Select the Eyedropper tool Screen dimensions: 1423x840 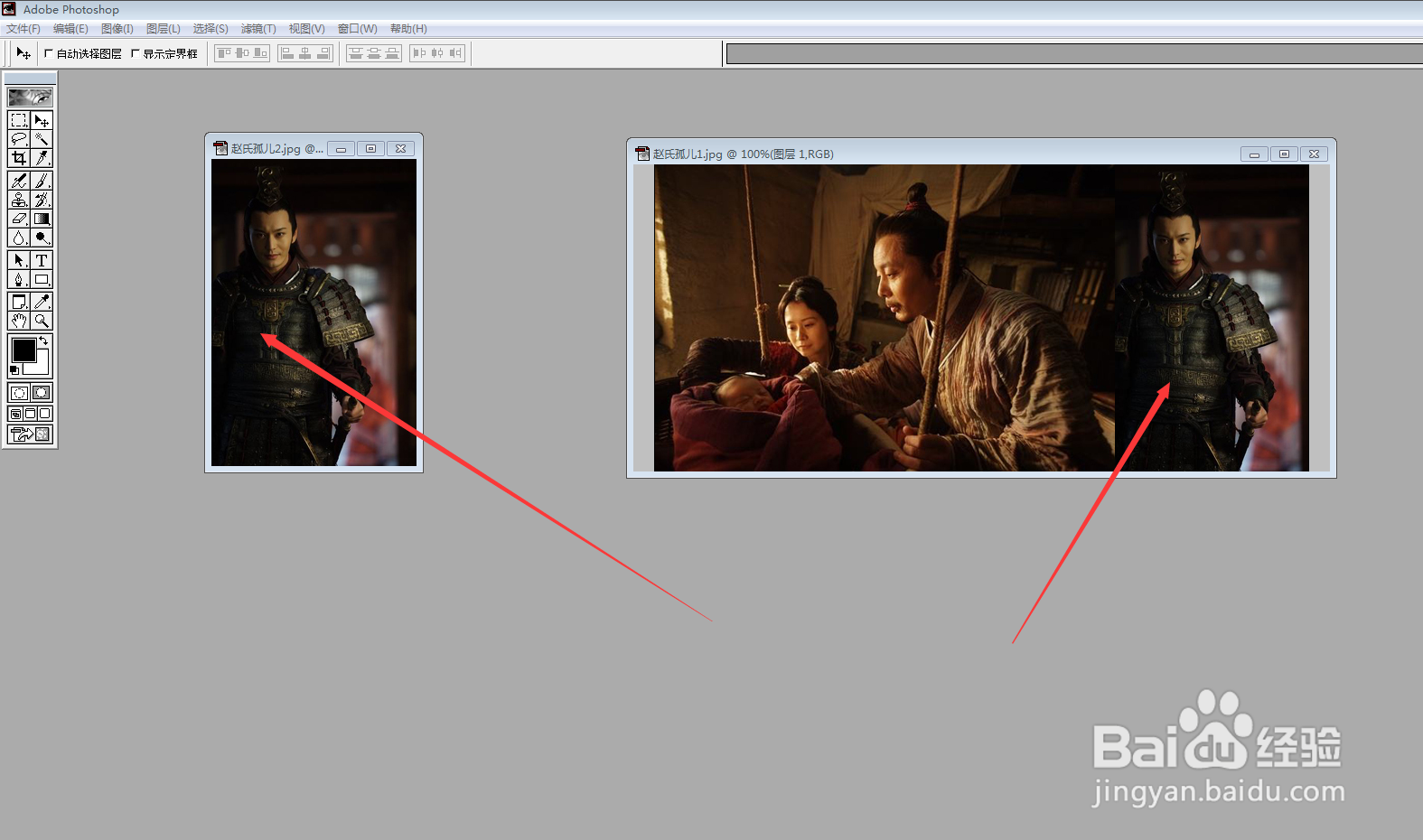point(42,302)
